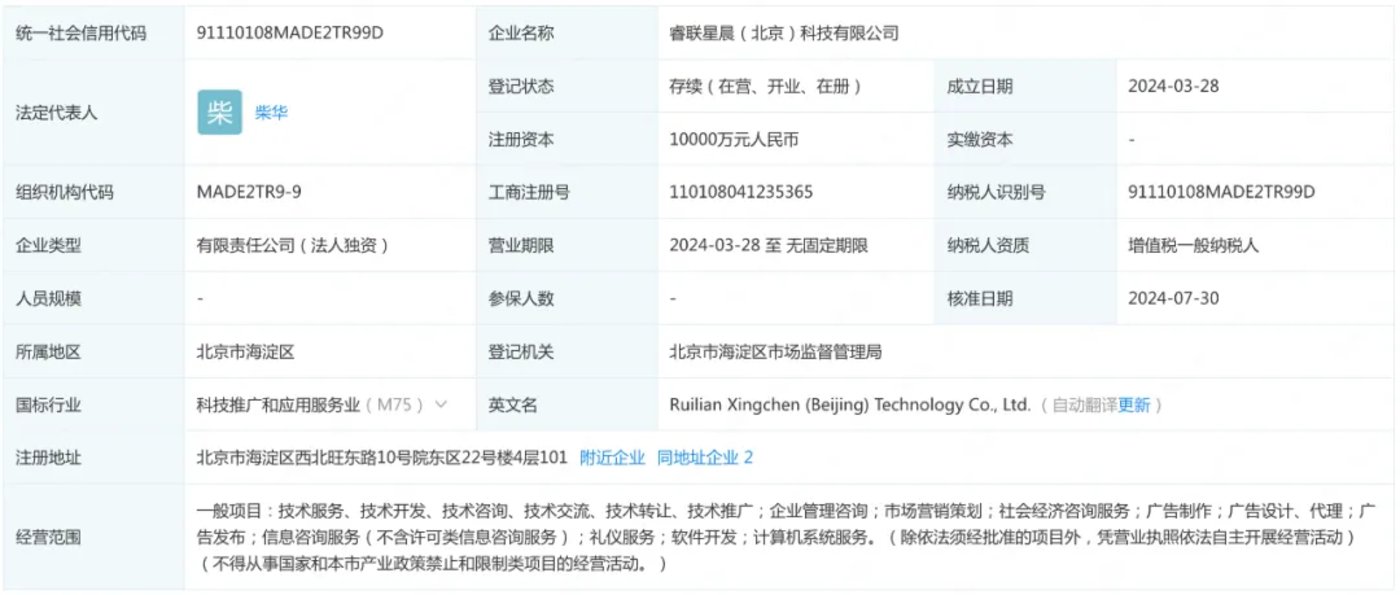This screenshot has width=1400, height=595.
Task: Select company name 睿联星晨（北京）科技有限公司
Action: 784,33
